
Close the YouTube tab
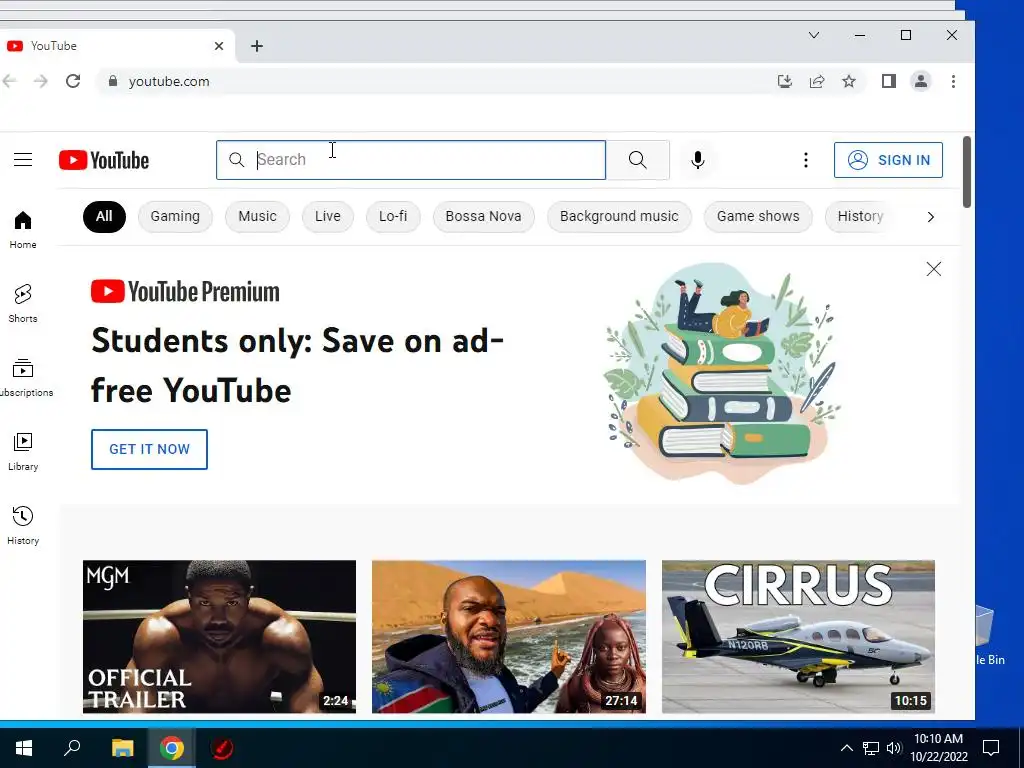tap(219, 46)
